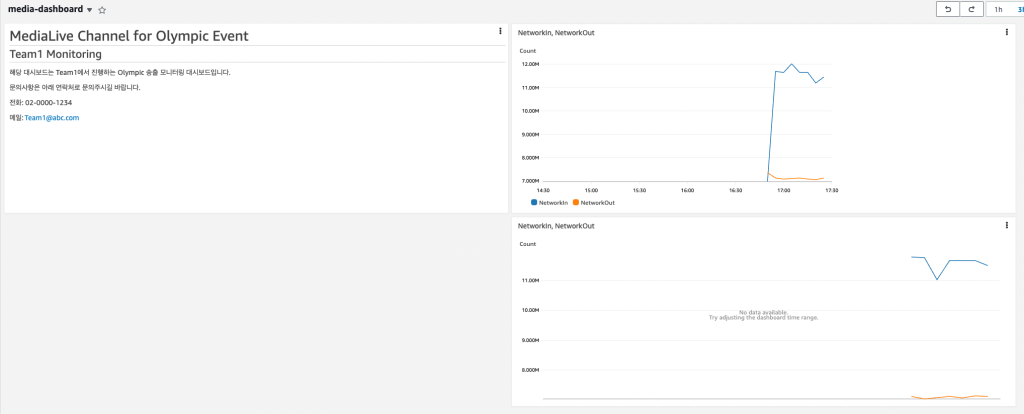The image size is (1024, 414).
Task: Open the media-dashboard name dropdown arrow
Action: (x=89, y=10)
